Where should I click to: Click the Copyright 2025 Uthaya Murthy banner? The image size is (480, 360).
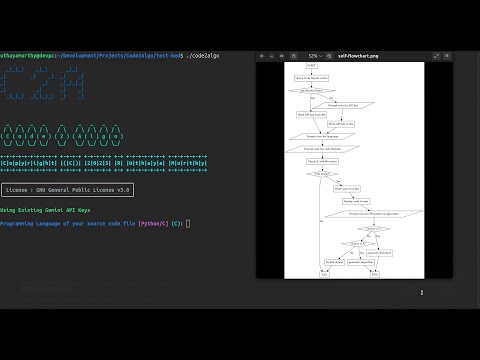[x=103, y=163]
